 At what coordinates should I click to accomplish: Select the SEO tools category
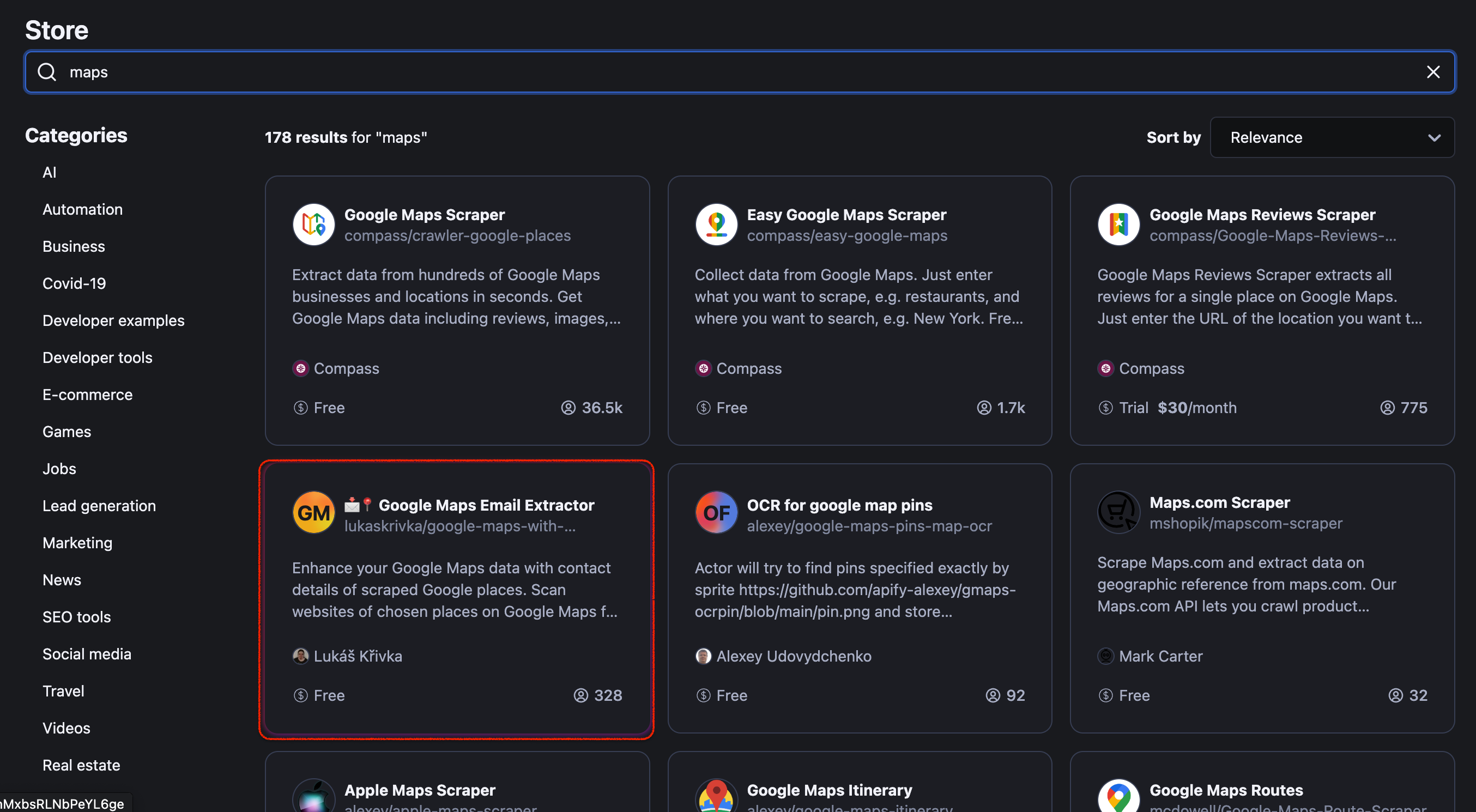point(76,616)
